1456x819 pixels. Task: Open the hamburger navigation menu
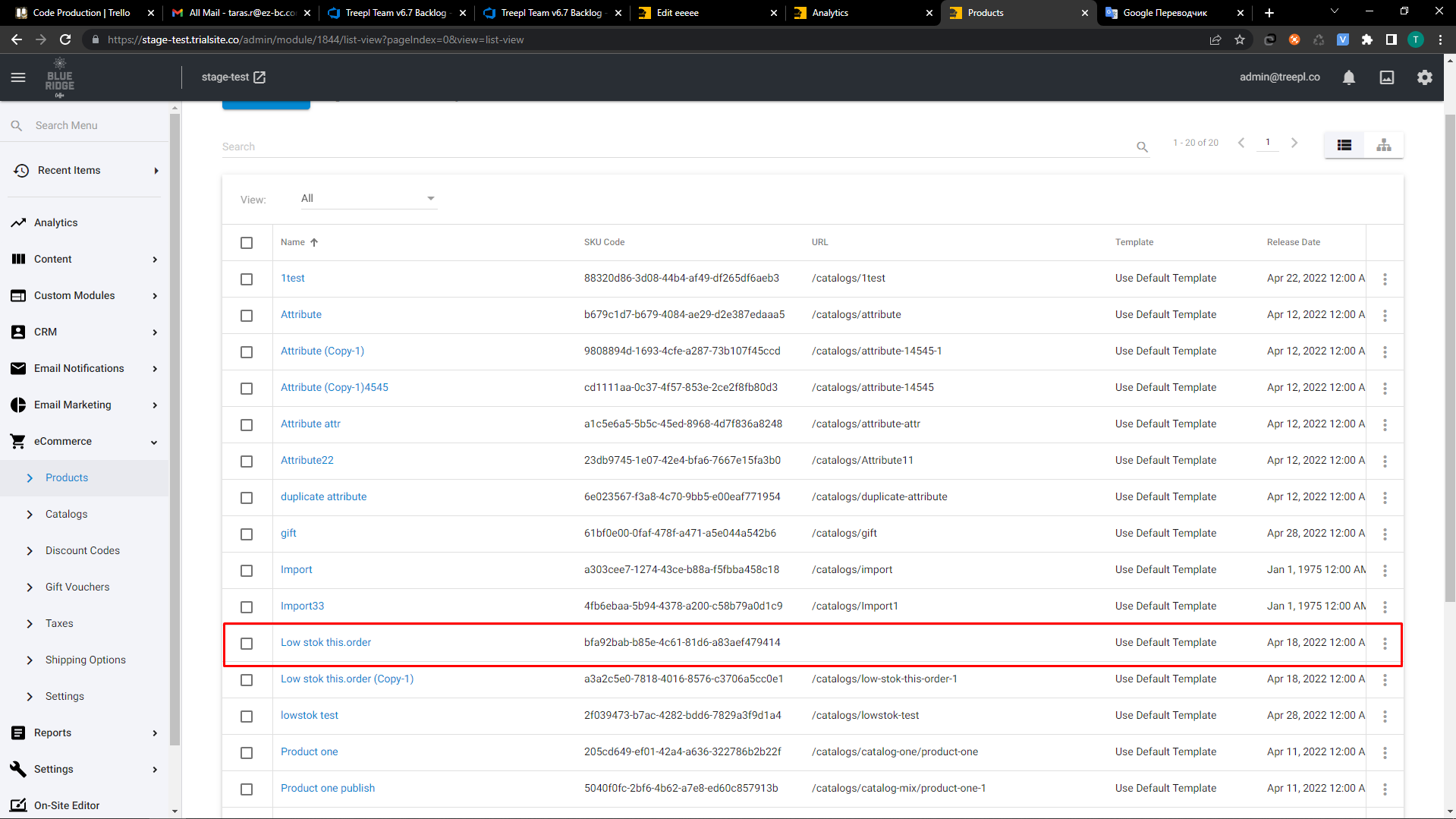(x=18, y=77)
